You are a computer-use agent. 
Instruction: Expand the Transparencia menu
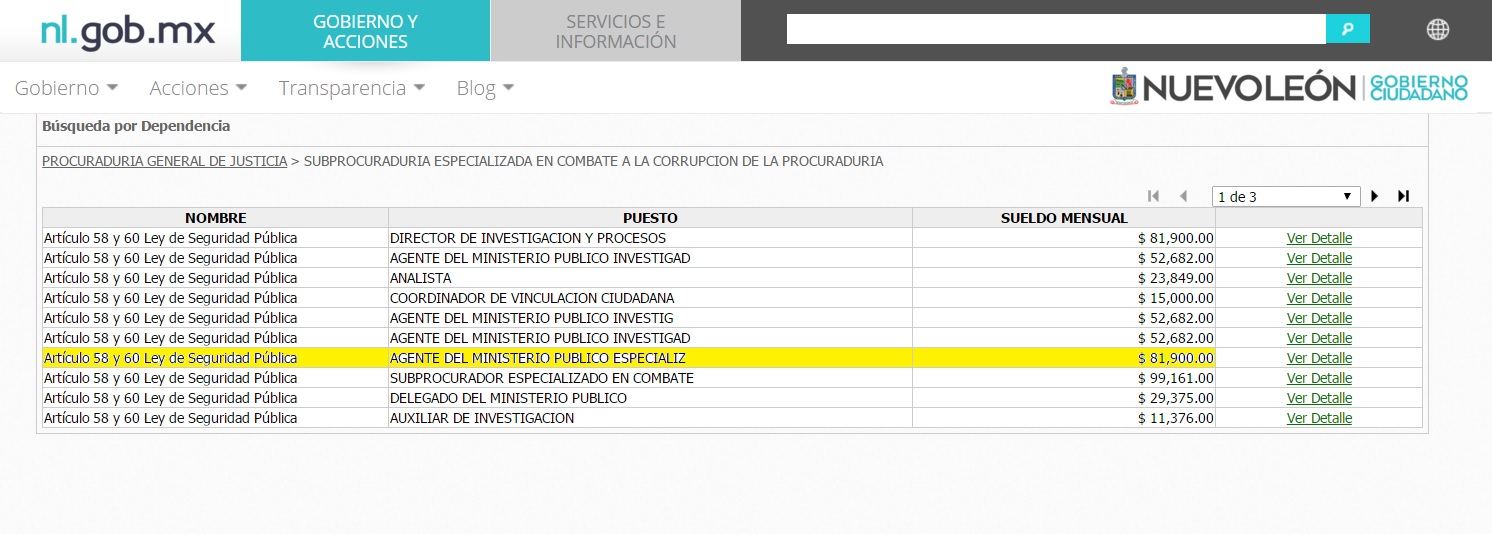[x=351, y=88]
